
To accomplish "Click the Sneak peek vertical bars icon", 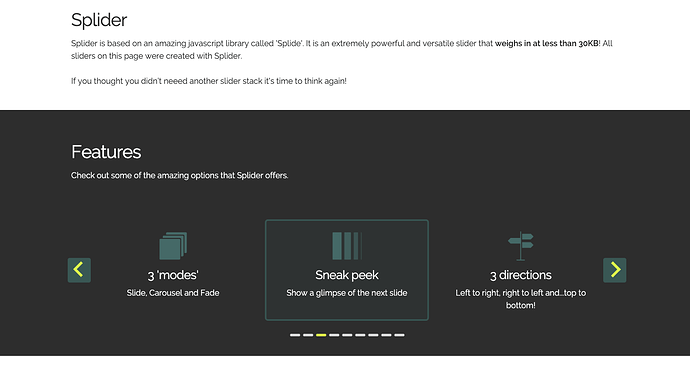I will point(347,246).
